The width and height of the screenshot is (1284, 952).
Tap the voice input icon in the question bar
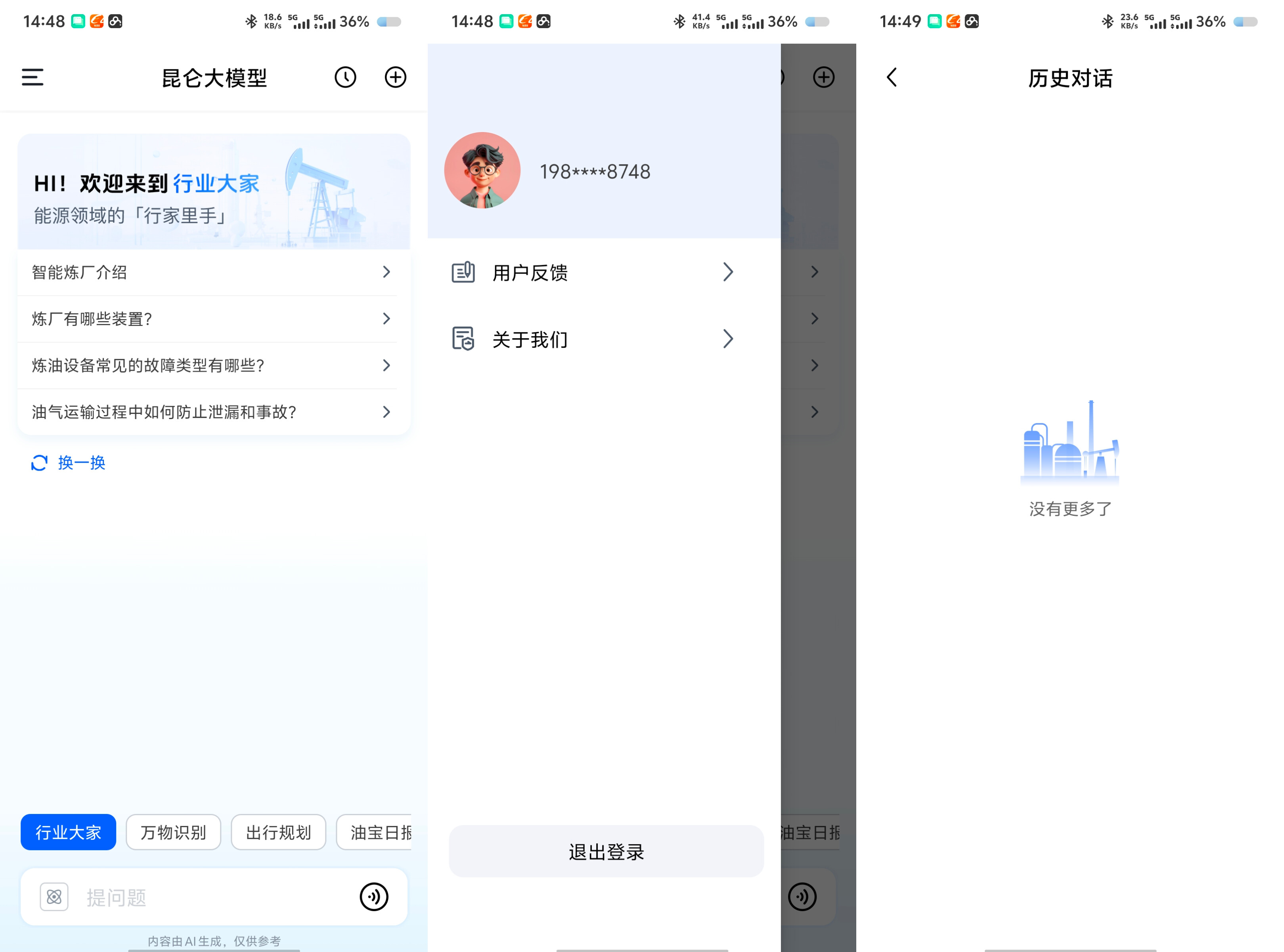point(374,896)
